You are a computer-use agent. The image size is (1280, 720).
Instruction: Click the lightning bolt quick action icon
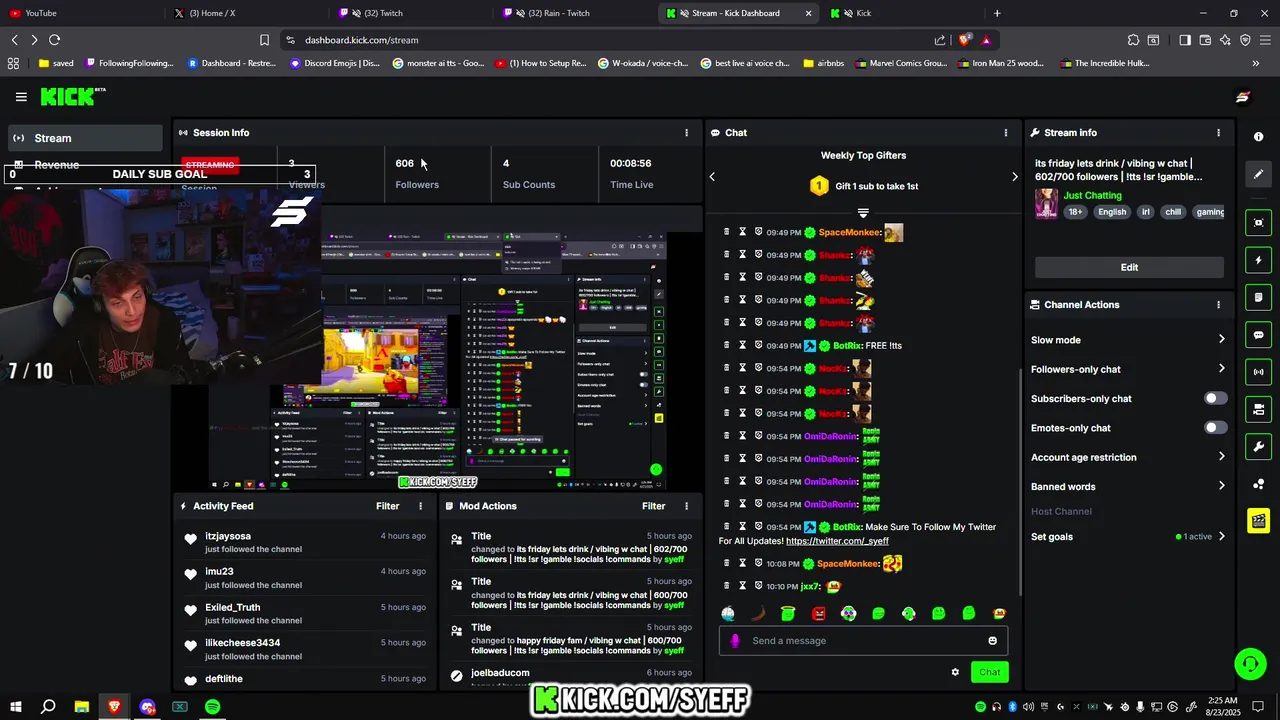(x=1258, y=260)
